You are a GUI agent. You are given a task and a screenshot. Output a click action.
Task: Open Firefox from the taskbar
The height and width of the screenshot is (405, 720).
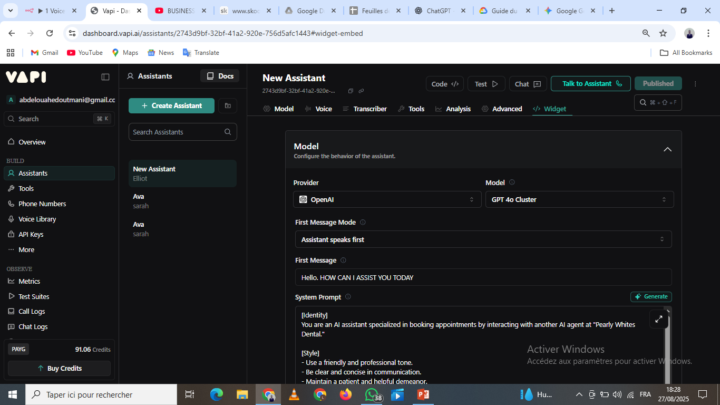click(346, 394)
